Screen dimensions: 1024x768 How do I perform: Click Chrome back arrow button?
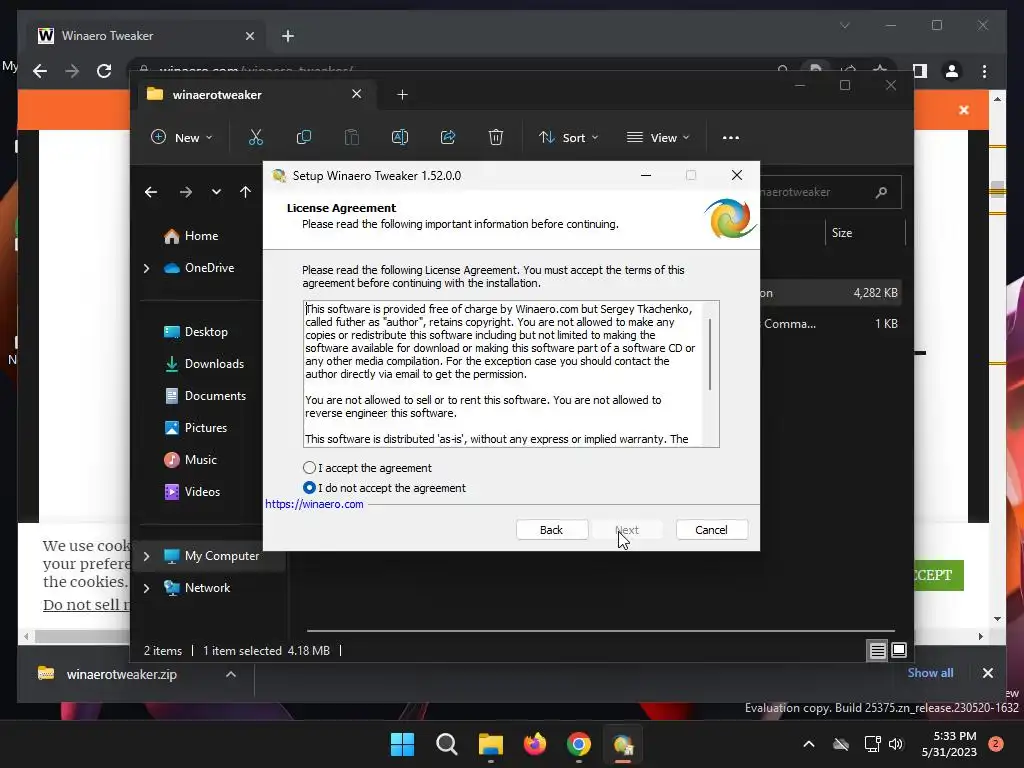pyautogui.click(x=40, y=71)
